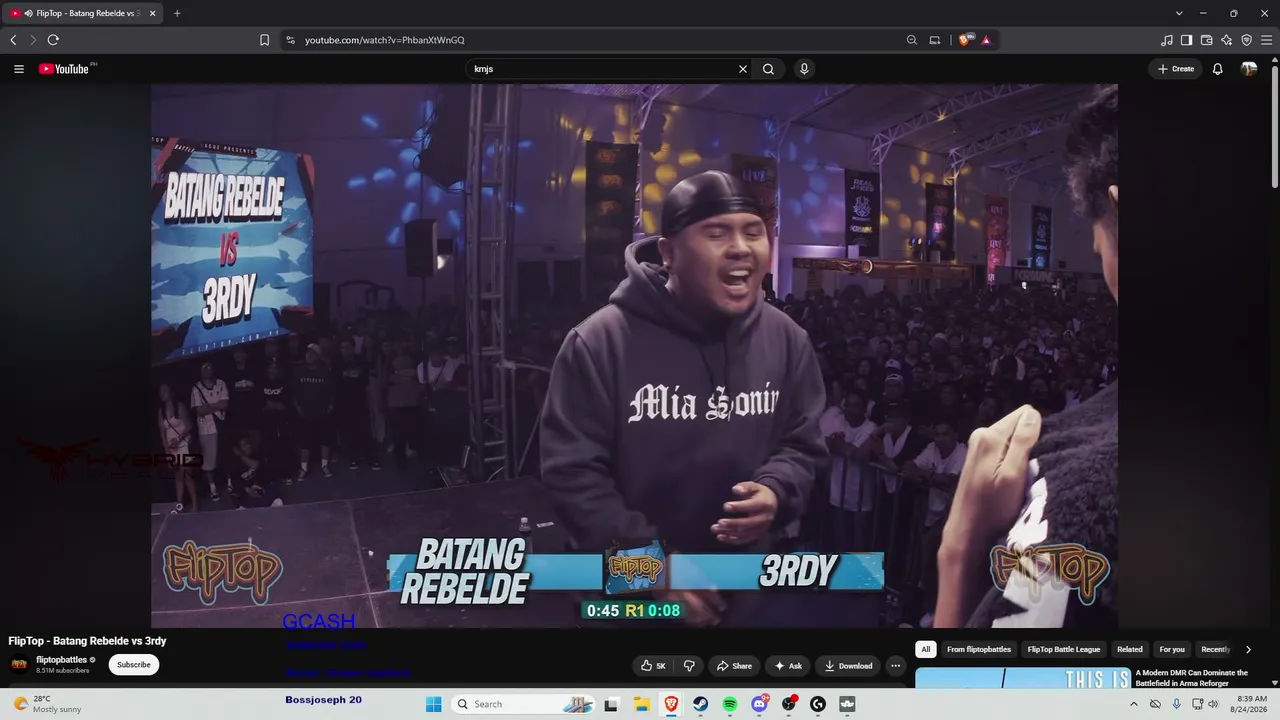Click the YouTube search input field
The height and width of the screenshot is (720, 1280).
point(603,69)
